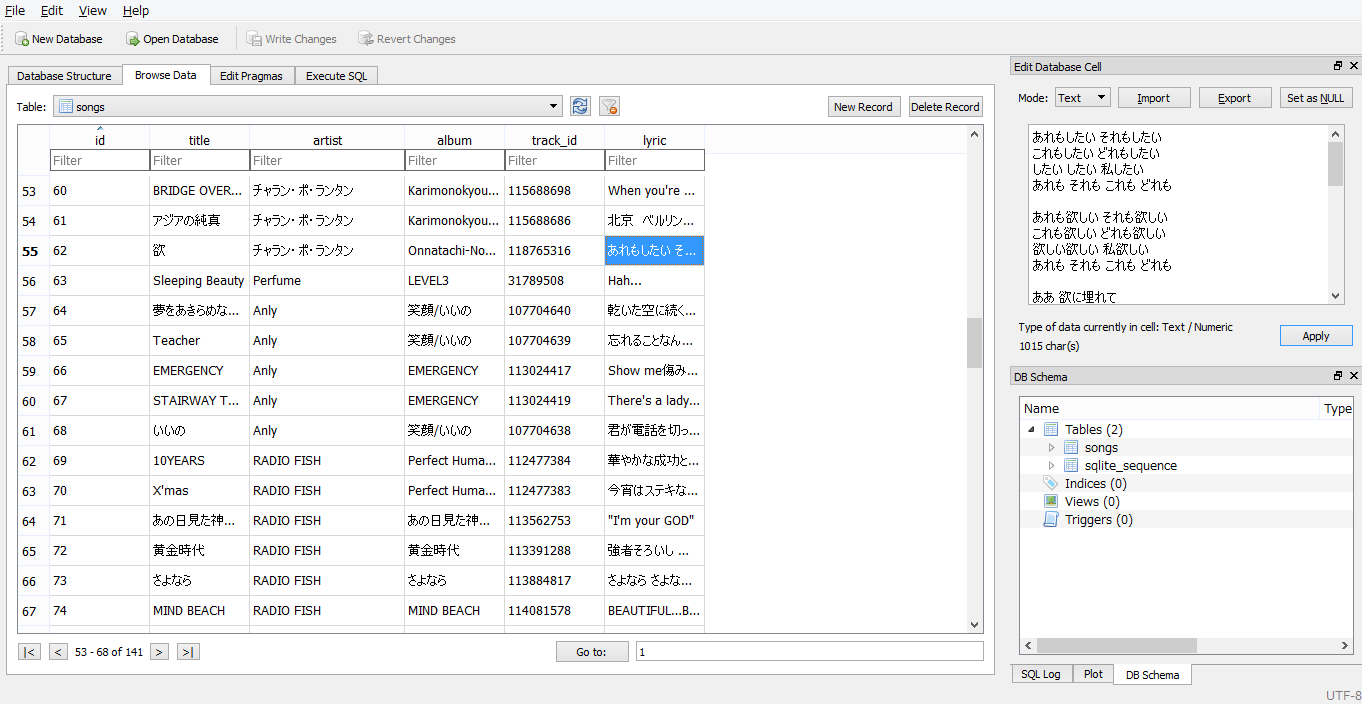This screenshot has width=1362, height=704.
Task: Select the track_id cell 113884817
Action: [555, 581]
